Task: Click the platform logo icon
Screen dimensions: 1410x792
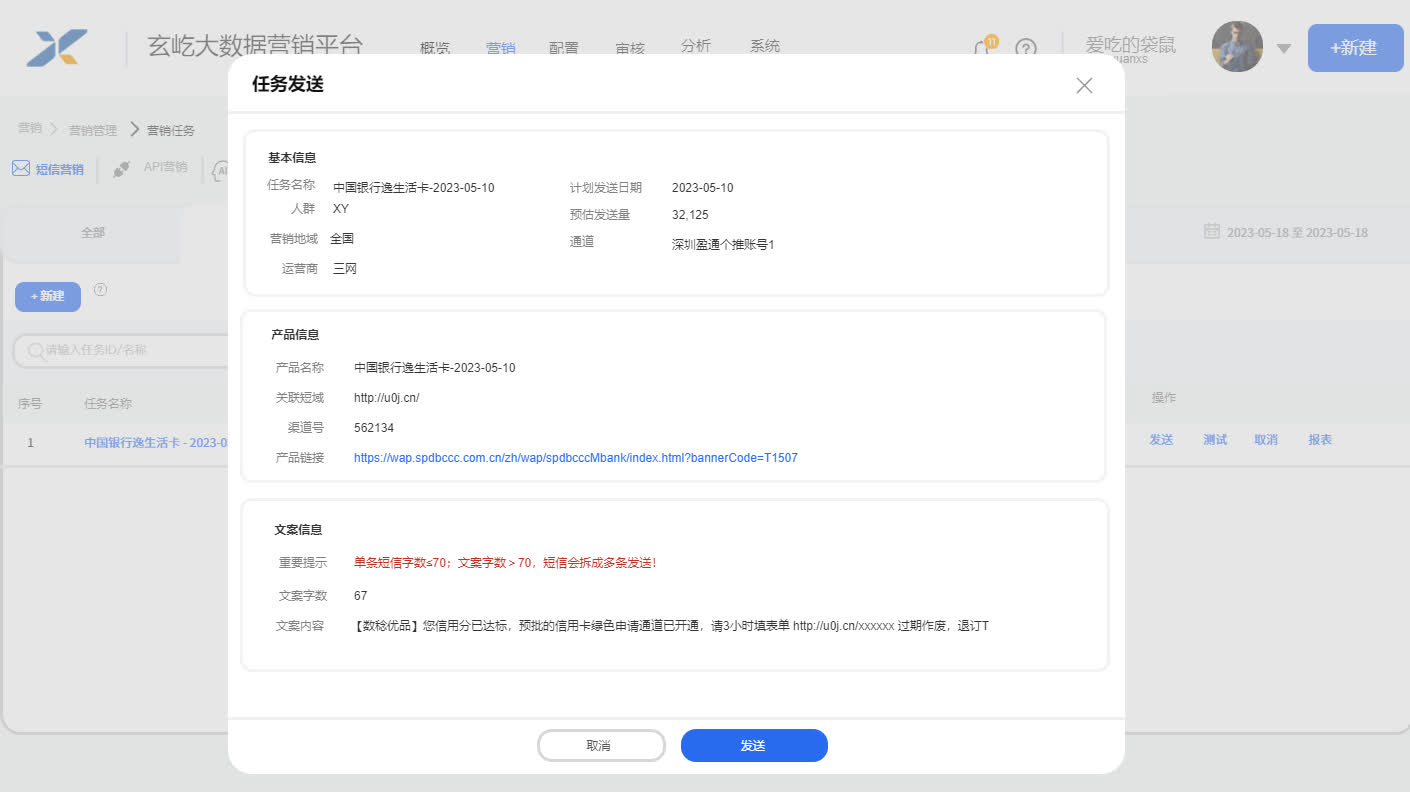Action: 57,48
